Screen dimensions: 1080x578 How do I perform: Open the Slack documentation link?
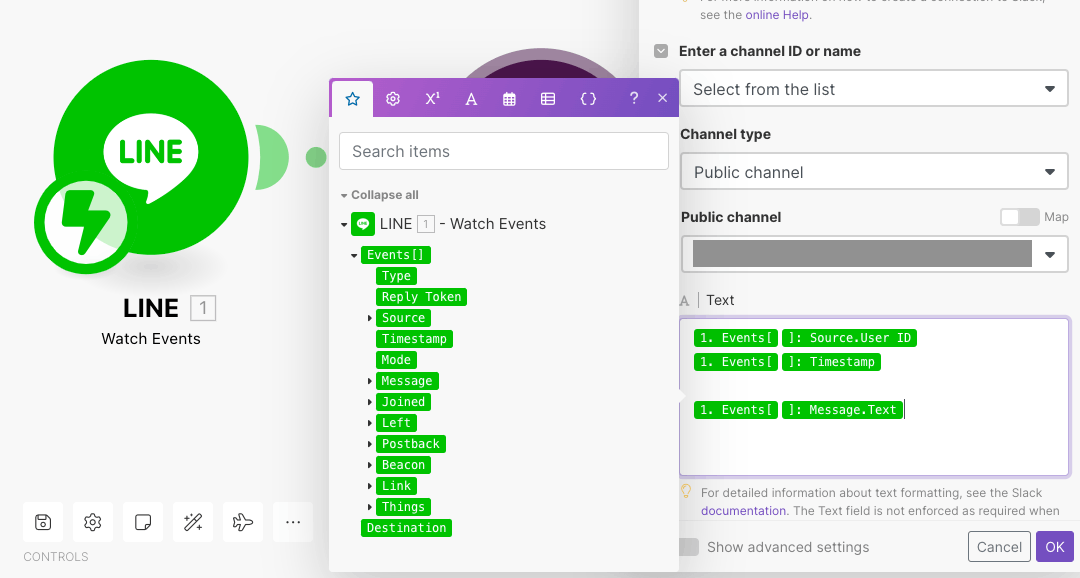[743, 510]
